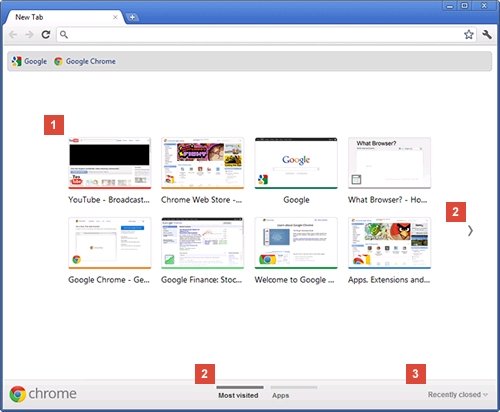500x412 pixels.
Task: Bookmark page using the star icon
Action: pyautogui.click(x=469, y=34)
